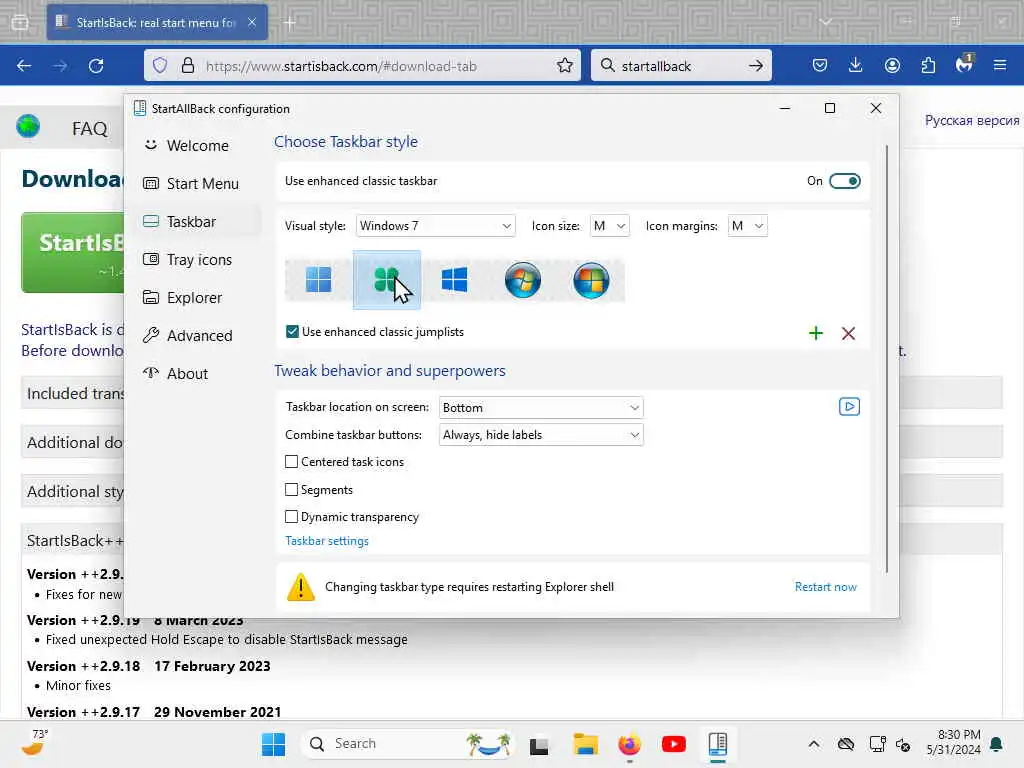Enable Centered task icons checkbox
1024x768 pixels.
[291, 462]
